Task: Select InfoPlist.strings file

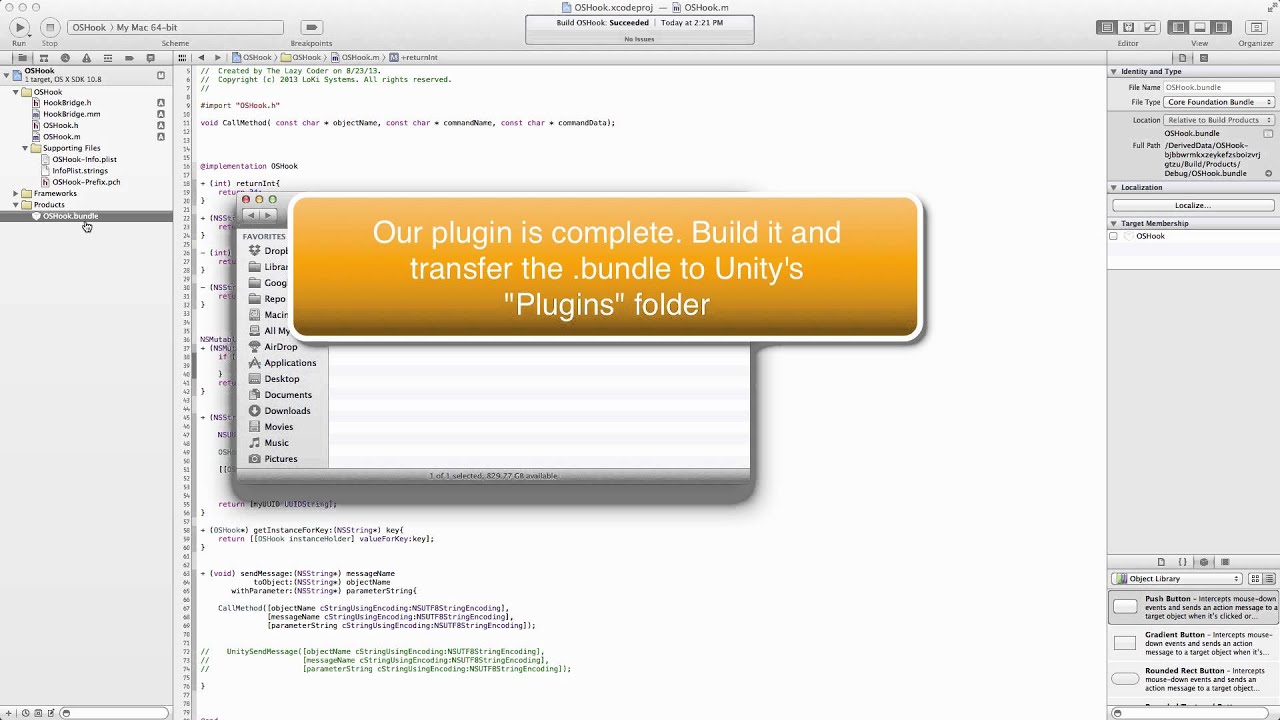Action: coord(80,170)
